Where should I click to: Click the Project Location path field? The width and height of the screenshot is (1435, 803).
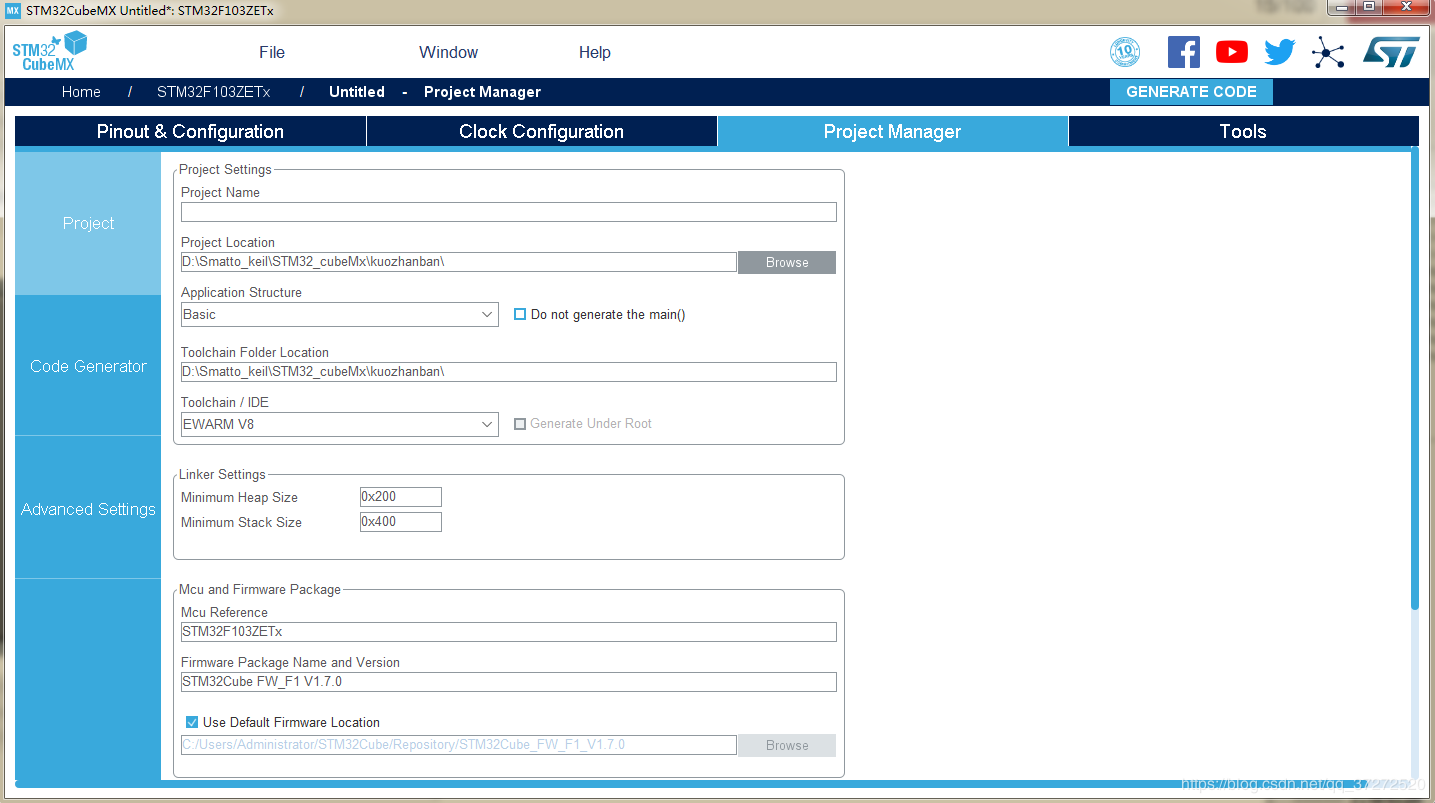(x=459, y=262)
